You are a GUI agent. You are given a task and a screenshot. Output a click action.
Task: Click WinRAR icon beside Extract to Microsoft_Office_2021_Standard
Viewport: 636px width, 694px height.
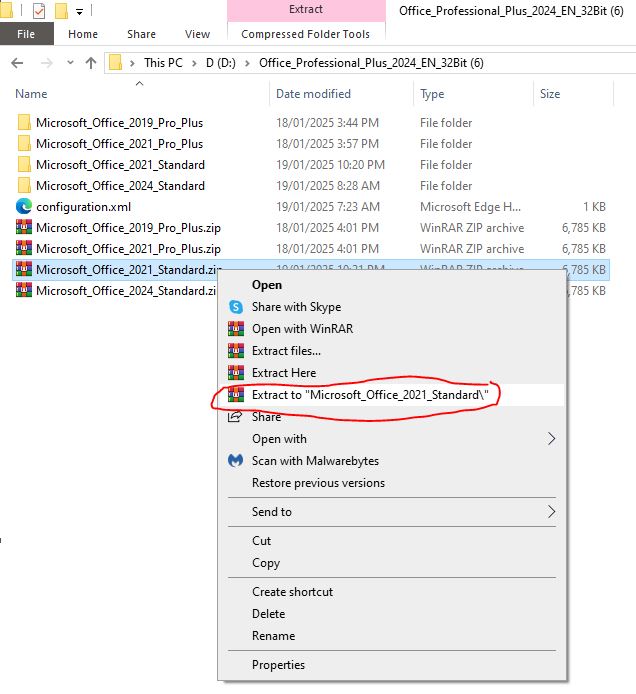coord(236,394)
